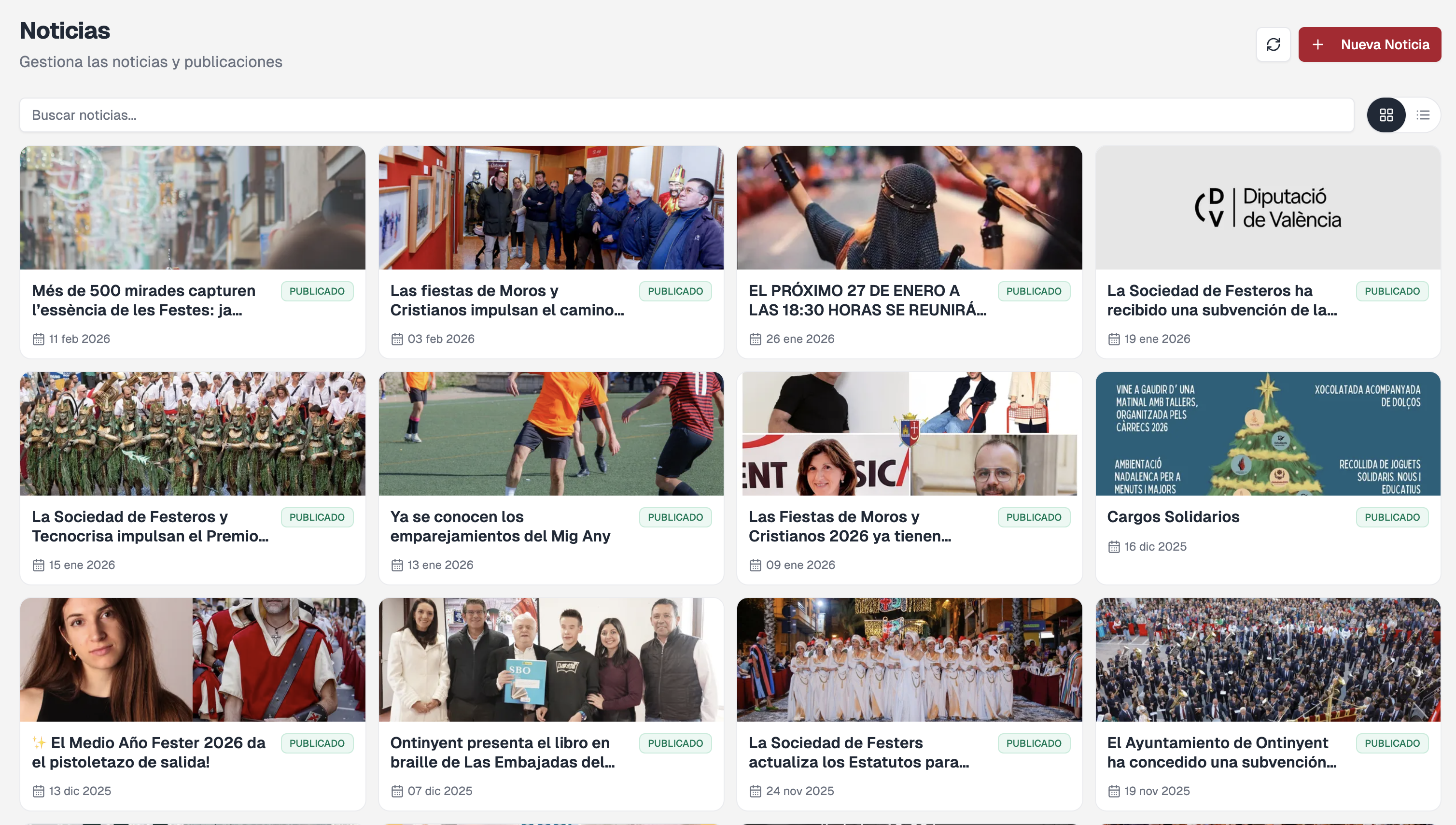This screenshot has width=1456, height=825.
Task: Open title 'La Sociedad de Festeros ha recibido'
Action: [1222, 300]
